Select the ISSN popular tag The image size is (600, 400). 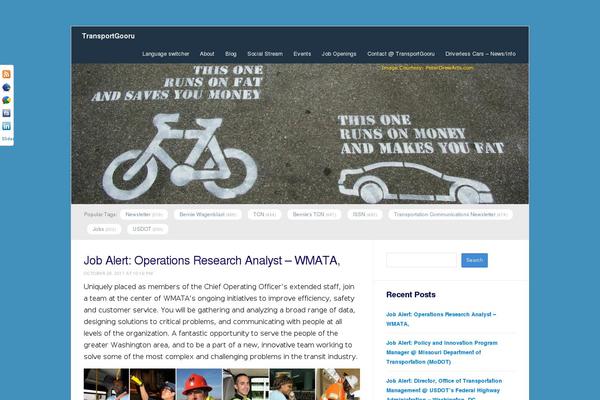(365, 214)
